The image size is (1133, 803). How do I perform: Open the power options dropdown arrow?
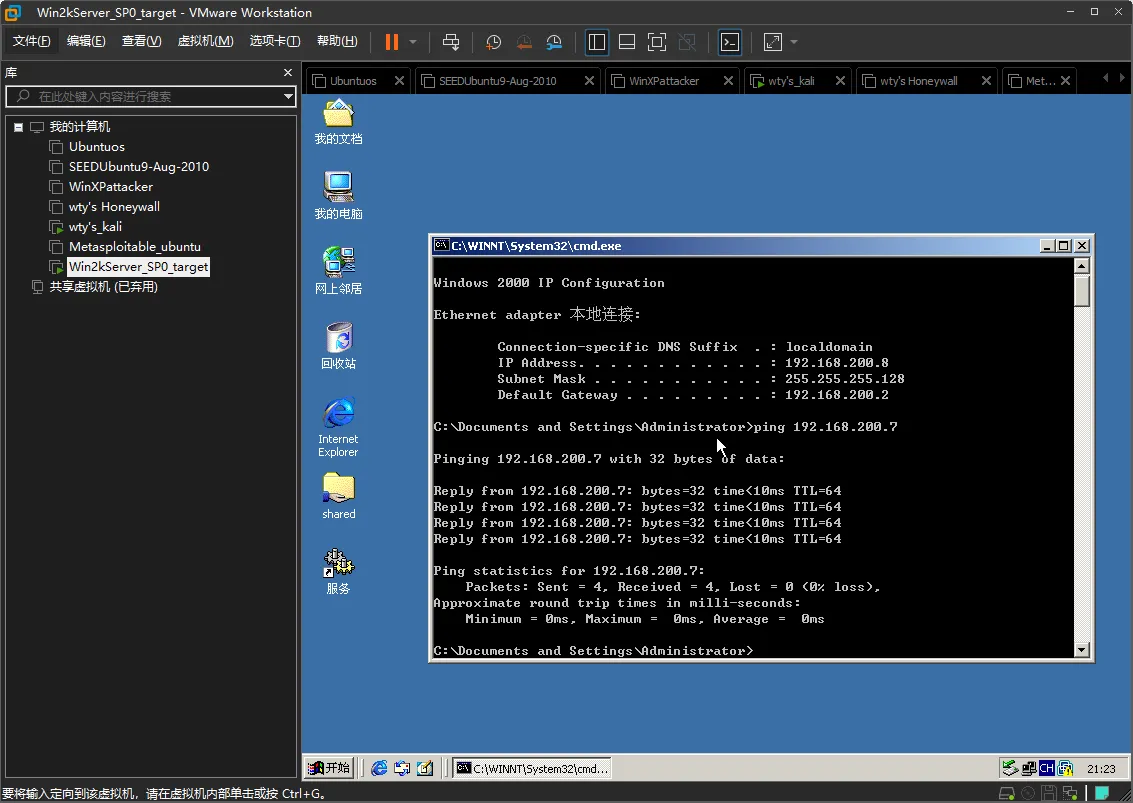413,42
